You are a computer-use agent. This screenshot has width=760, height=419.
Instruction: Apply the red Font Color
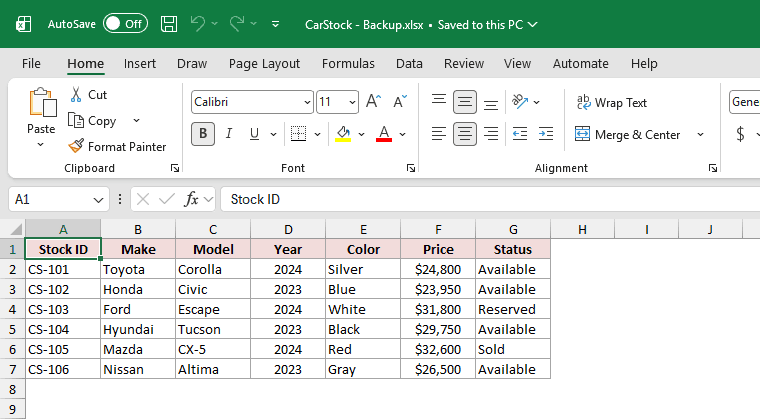coord(384,134)
